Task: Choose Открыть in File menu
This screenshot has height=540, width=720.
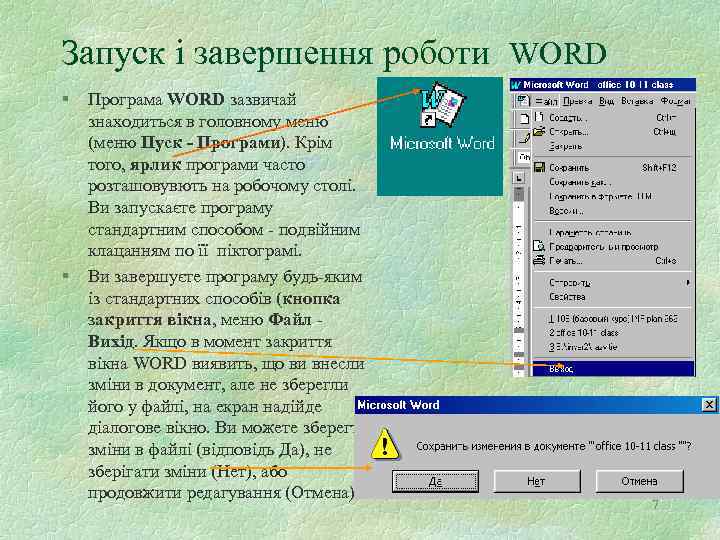Action: (x=612, y=132)
